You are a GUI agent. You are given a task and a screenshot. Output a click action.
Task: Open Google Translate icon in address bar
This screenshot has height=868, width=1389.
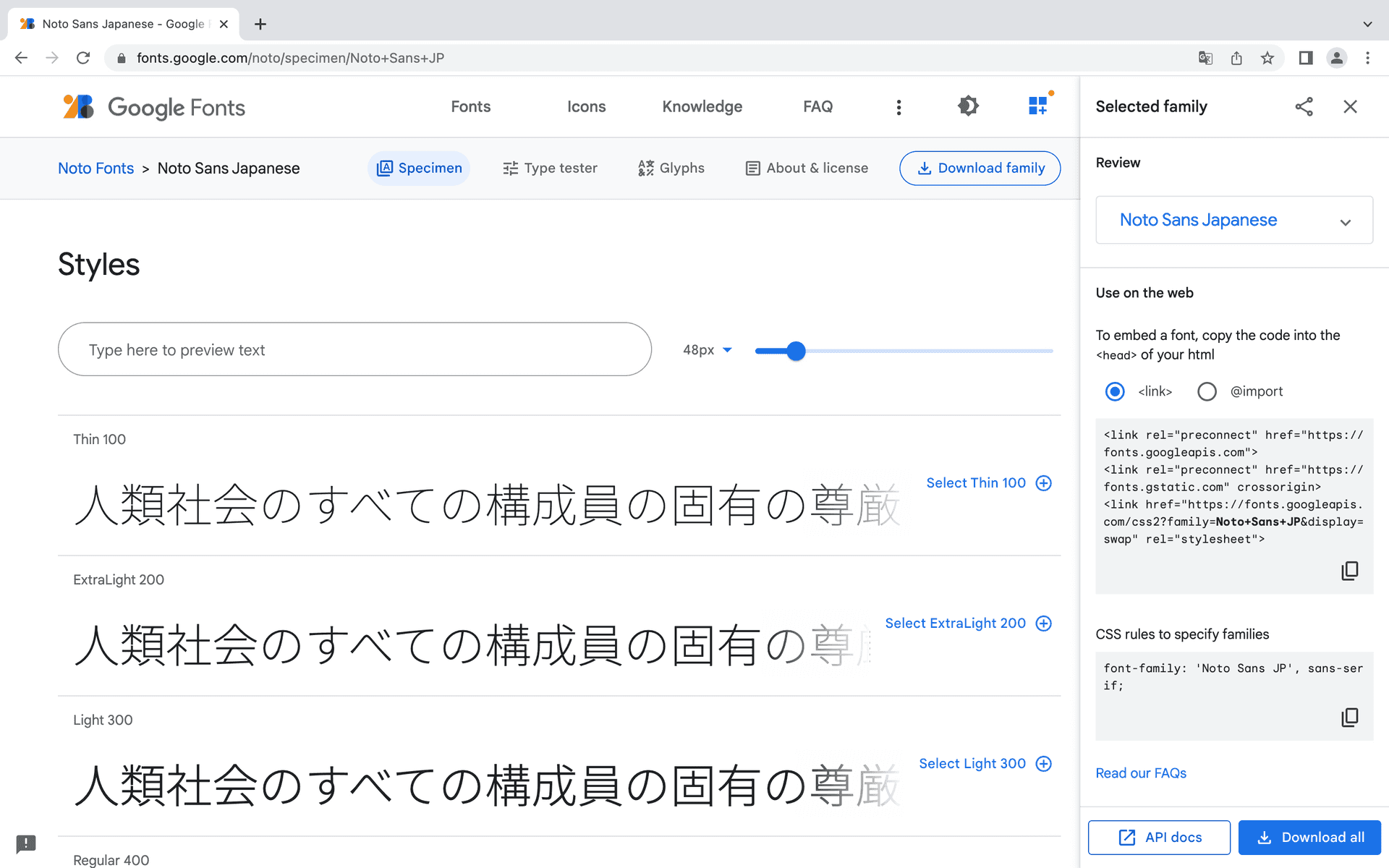click(1205, 58)
